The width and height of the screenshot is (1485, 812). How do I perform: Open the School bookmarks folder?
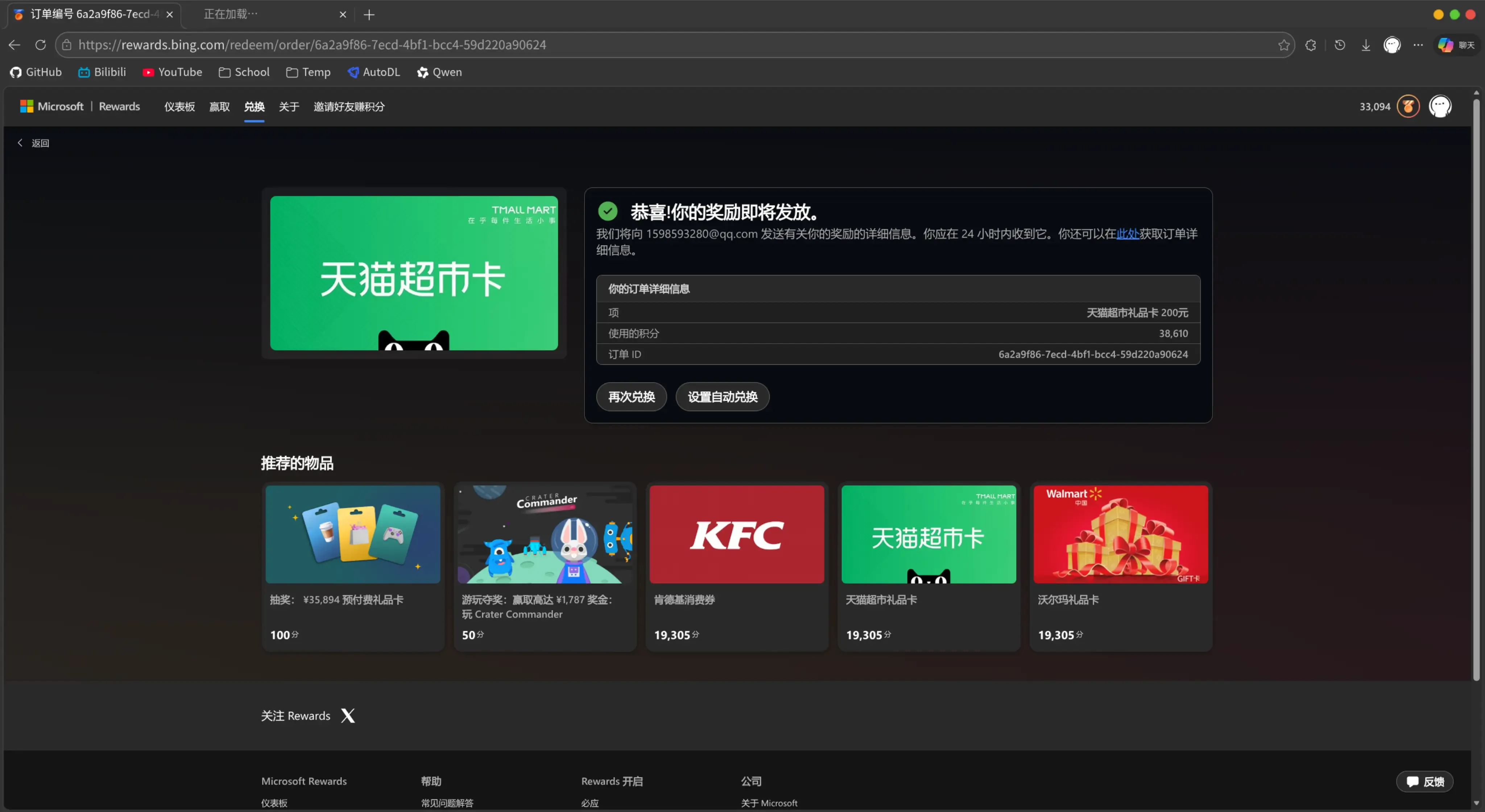244,72
